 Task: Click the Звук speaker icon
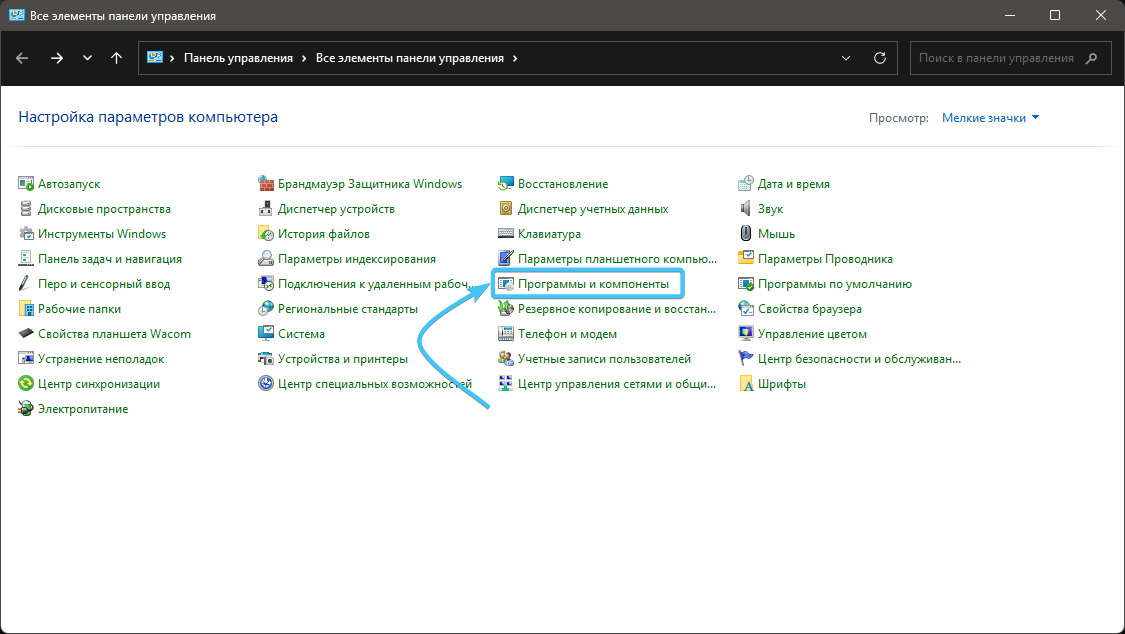(x=746, y=209)
